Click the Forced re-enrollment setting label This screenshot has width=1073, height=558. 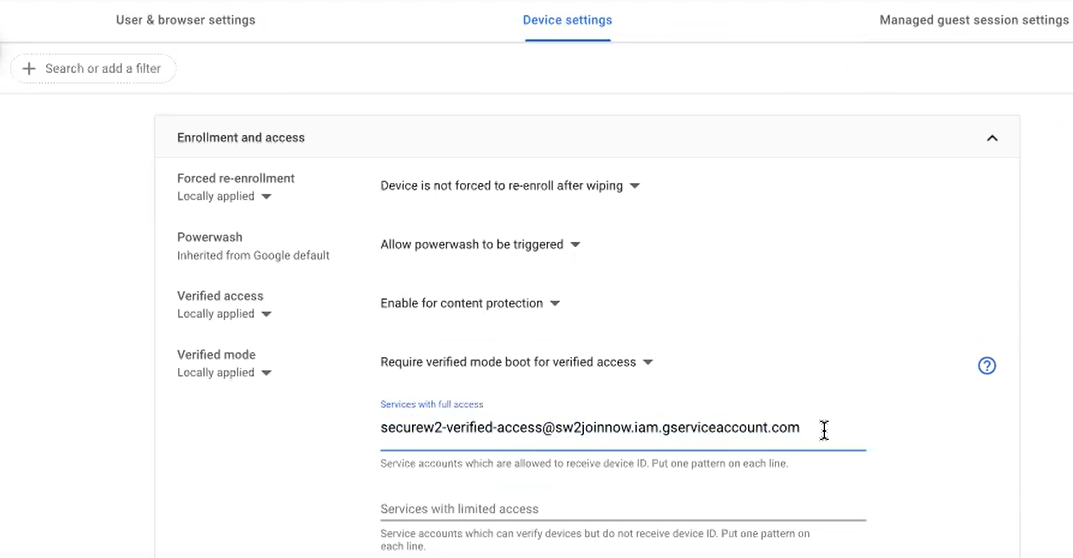point(236,179)
